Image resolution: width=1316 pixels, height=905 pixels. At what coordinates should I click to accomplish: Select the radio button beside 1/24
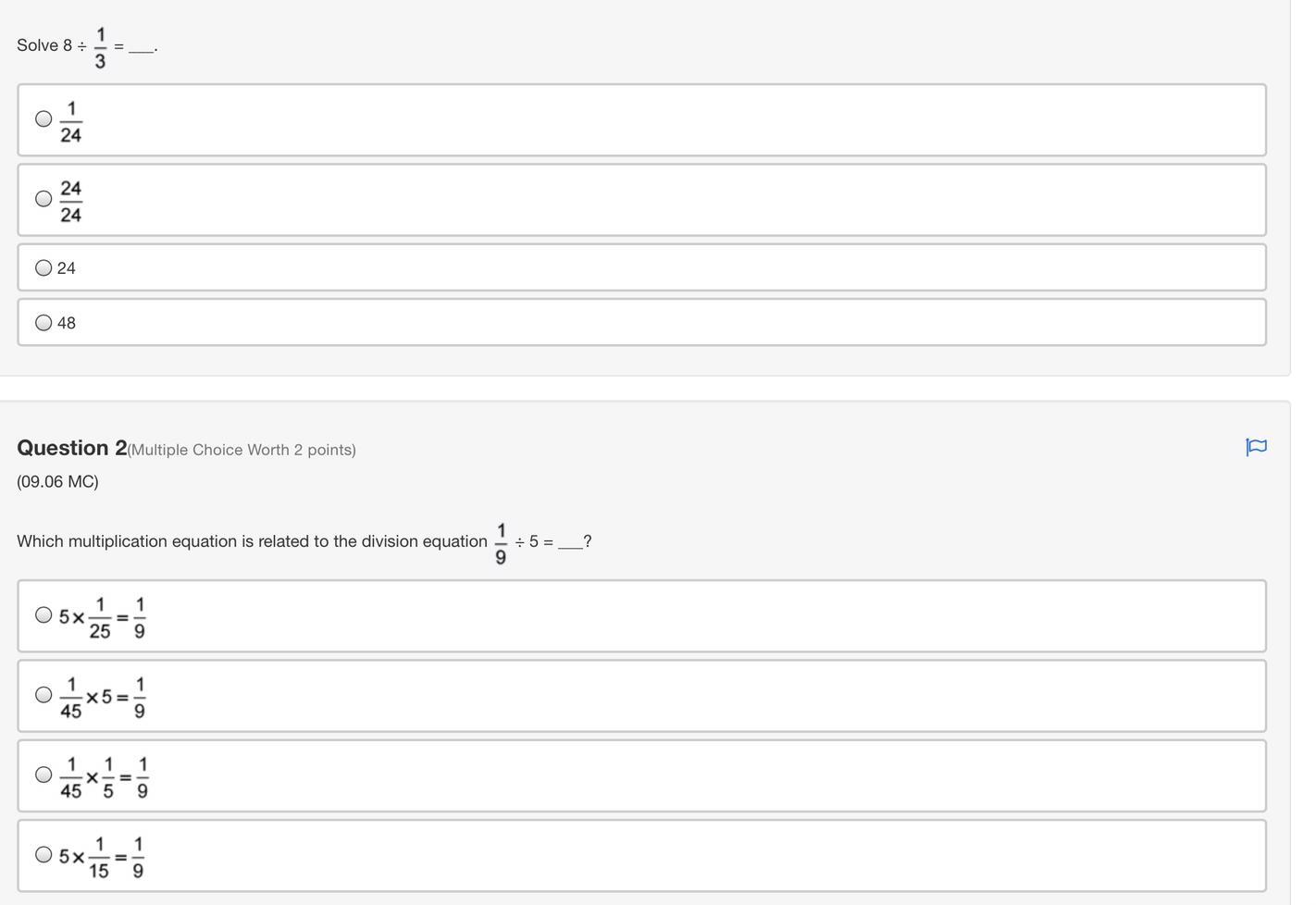(43, 118)
